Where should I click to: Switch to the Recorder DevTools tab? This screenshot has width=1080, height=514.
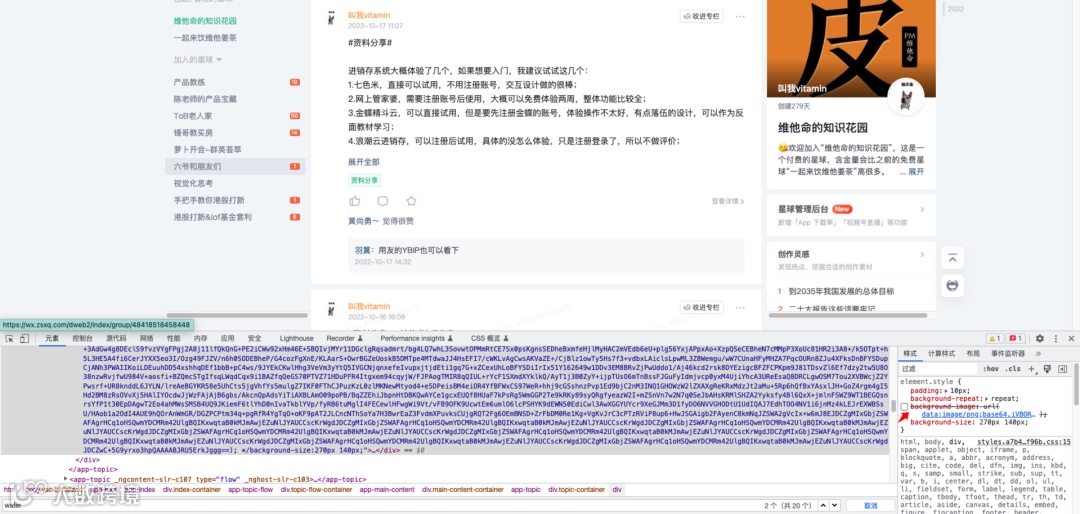point(344,338)
